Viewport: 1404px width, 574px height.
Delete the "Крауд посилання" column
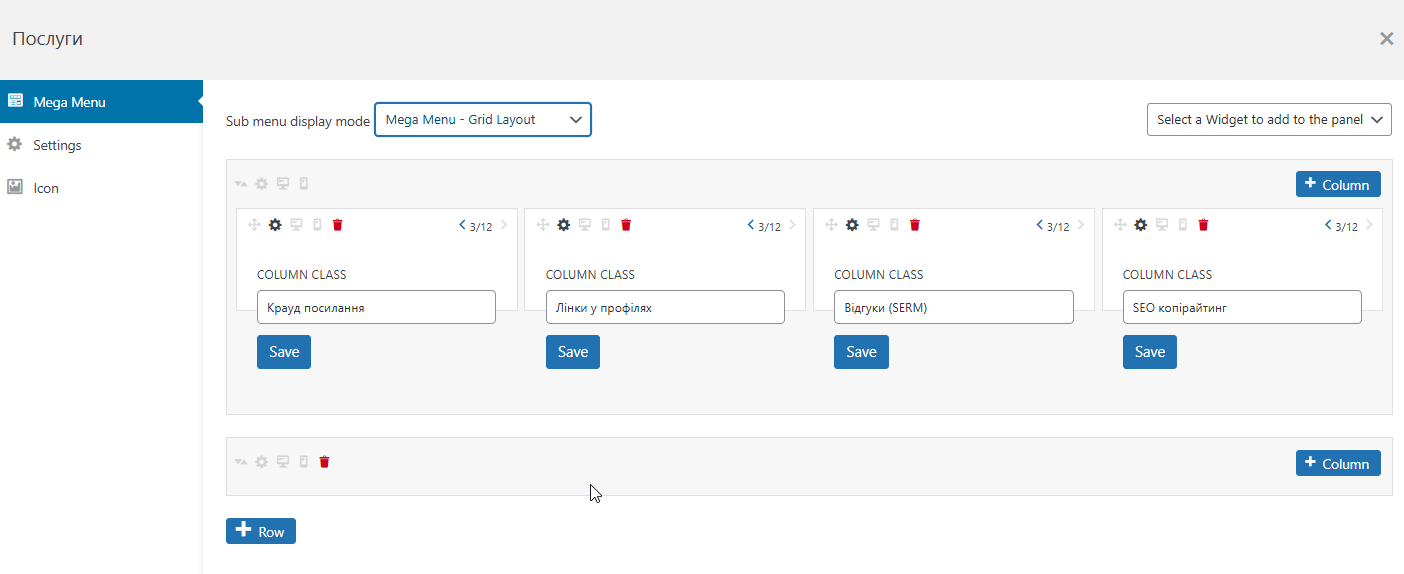(x=338, y=225)
